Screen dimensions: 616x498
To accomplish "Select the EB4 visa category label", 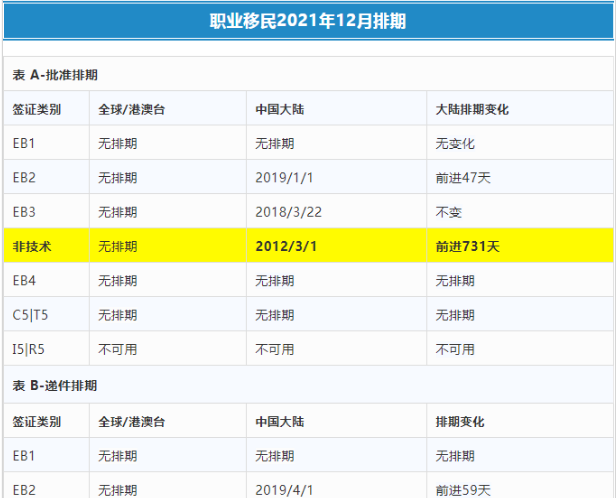I will tap(25, 280).
